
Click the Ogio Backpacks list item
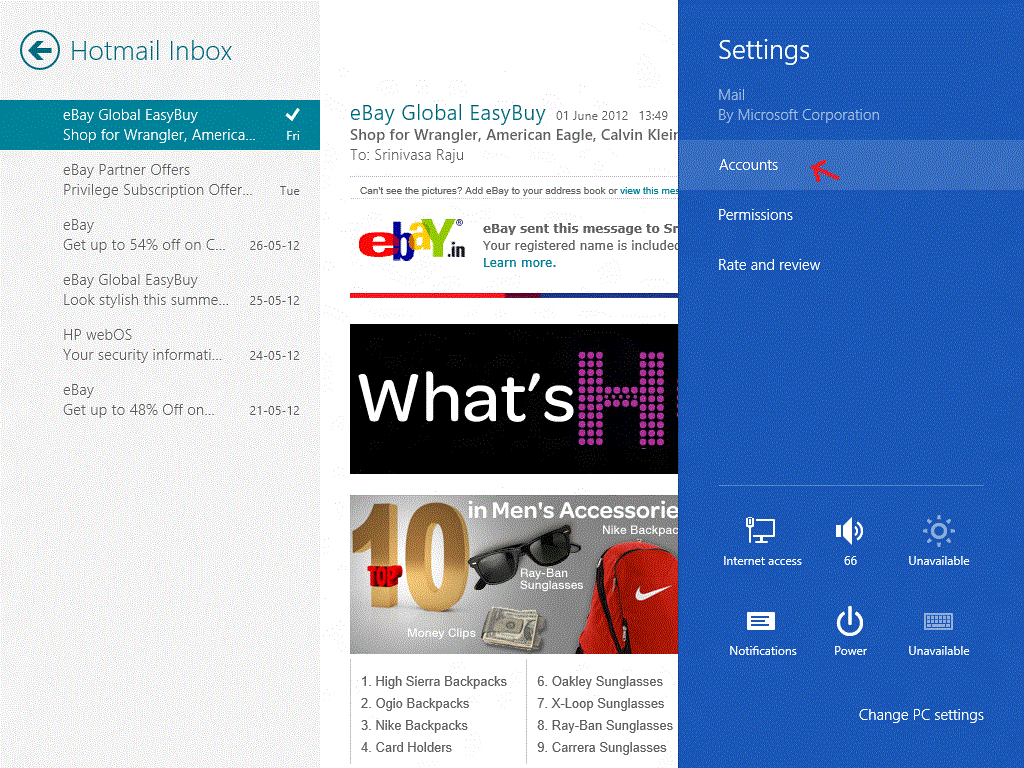tap(415, 703)
